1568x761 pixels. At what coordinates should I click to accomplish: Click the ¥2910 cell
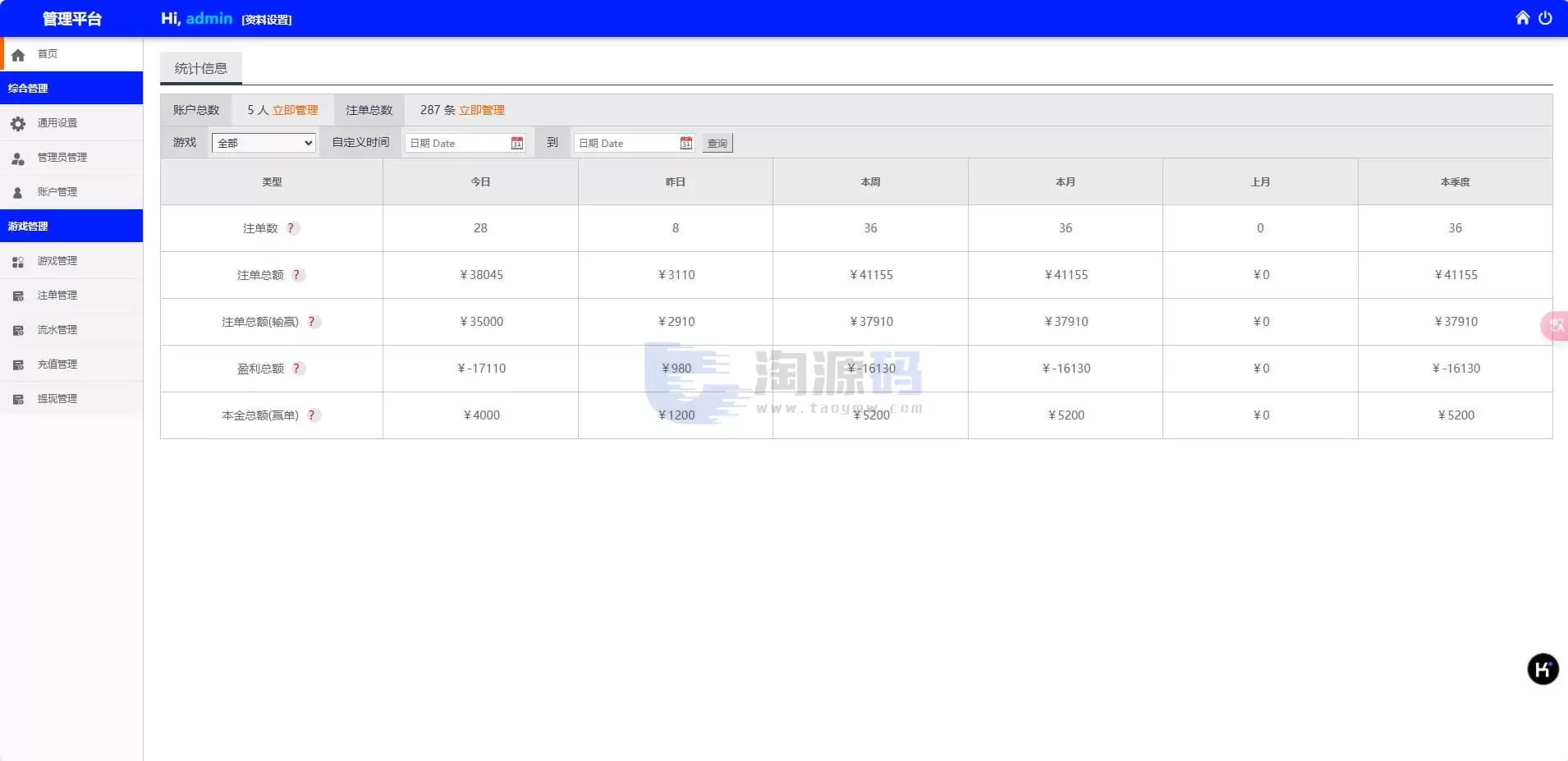[x=676, y=322]
